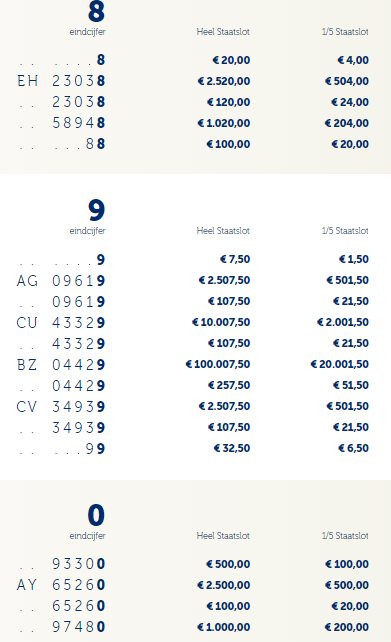This screenshot has height=642, width=391.
Task: Select lot number CV 34939
Action: coord(61,407)
